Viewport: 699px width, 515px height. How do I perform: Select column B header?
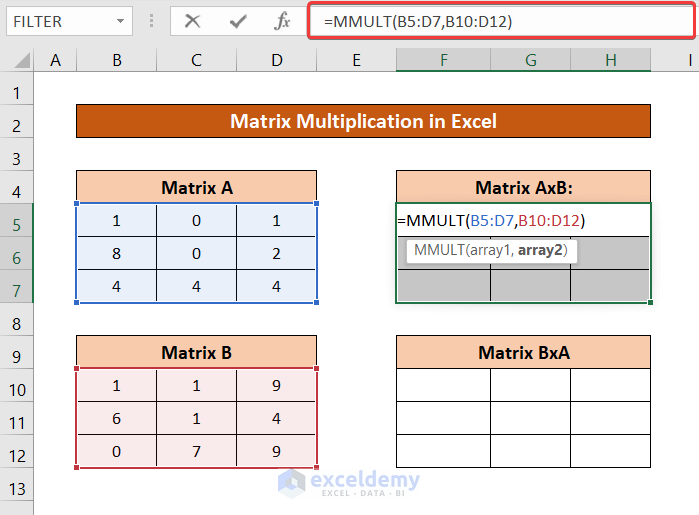coord(117,60)
